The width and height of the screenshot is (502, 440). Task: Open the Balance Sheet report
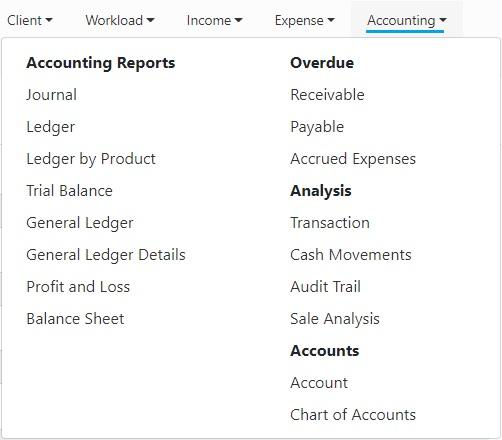click(75, 319)
